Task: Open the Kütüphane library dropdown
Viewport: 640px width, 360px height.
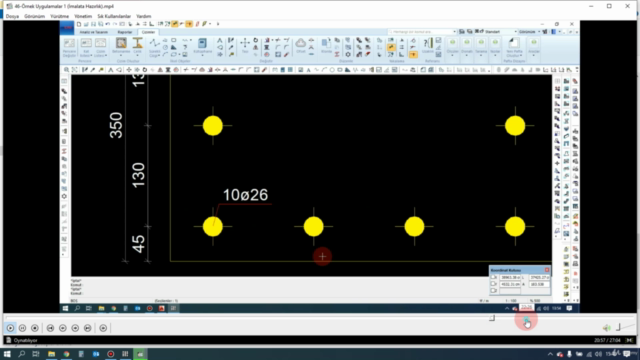Action: (202, 47)
